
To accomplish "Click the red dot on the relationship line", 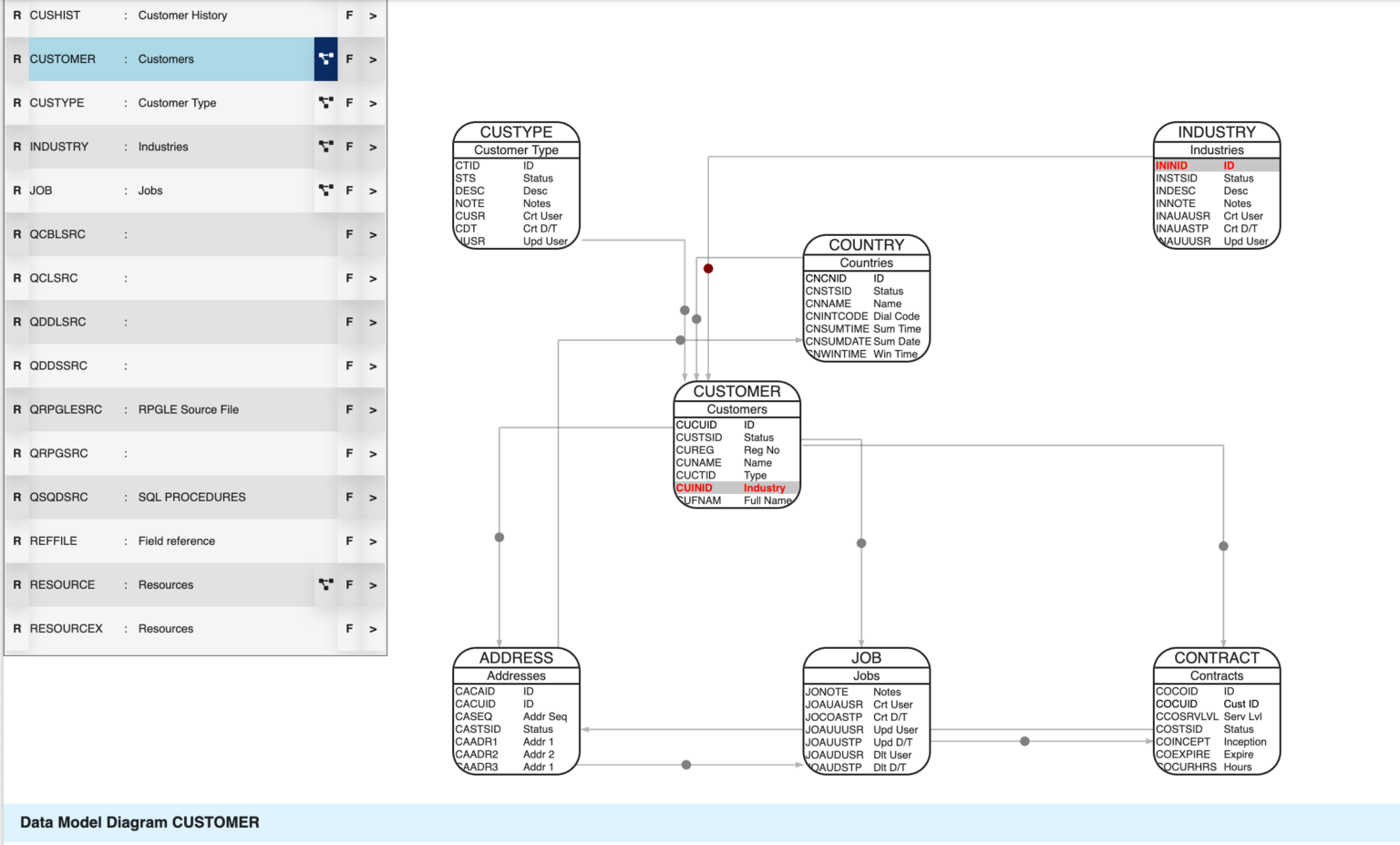I will tap(708, 268).
